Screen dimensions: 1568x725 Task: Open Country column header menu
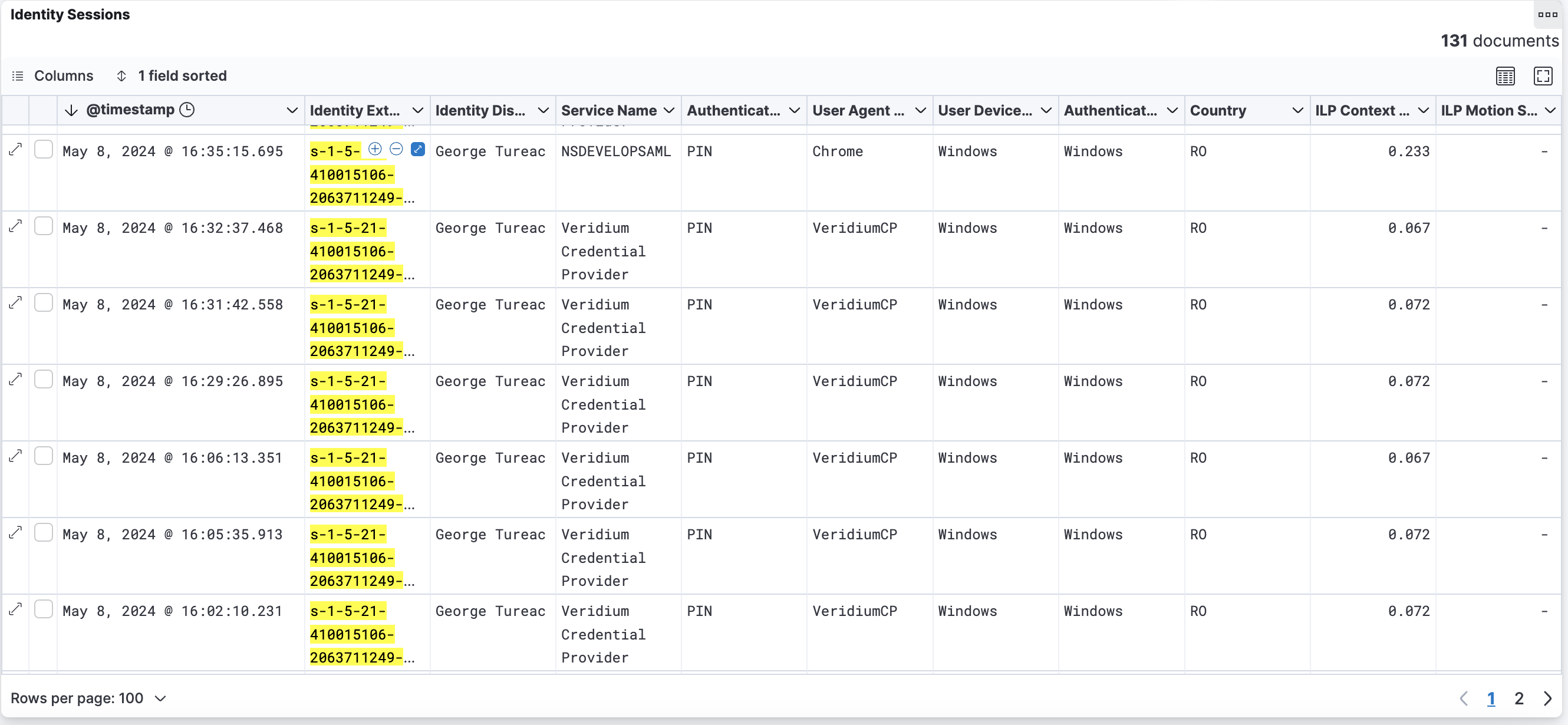tap(1297, 111)
